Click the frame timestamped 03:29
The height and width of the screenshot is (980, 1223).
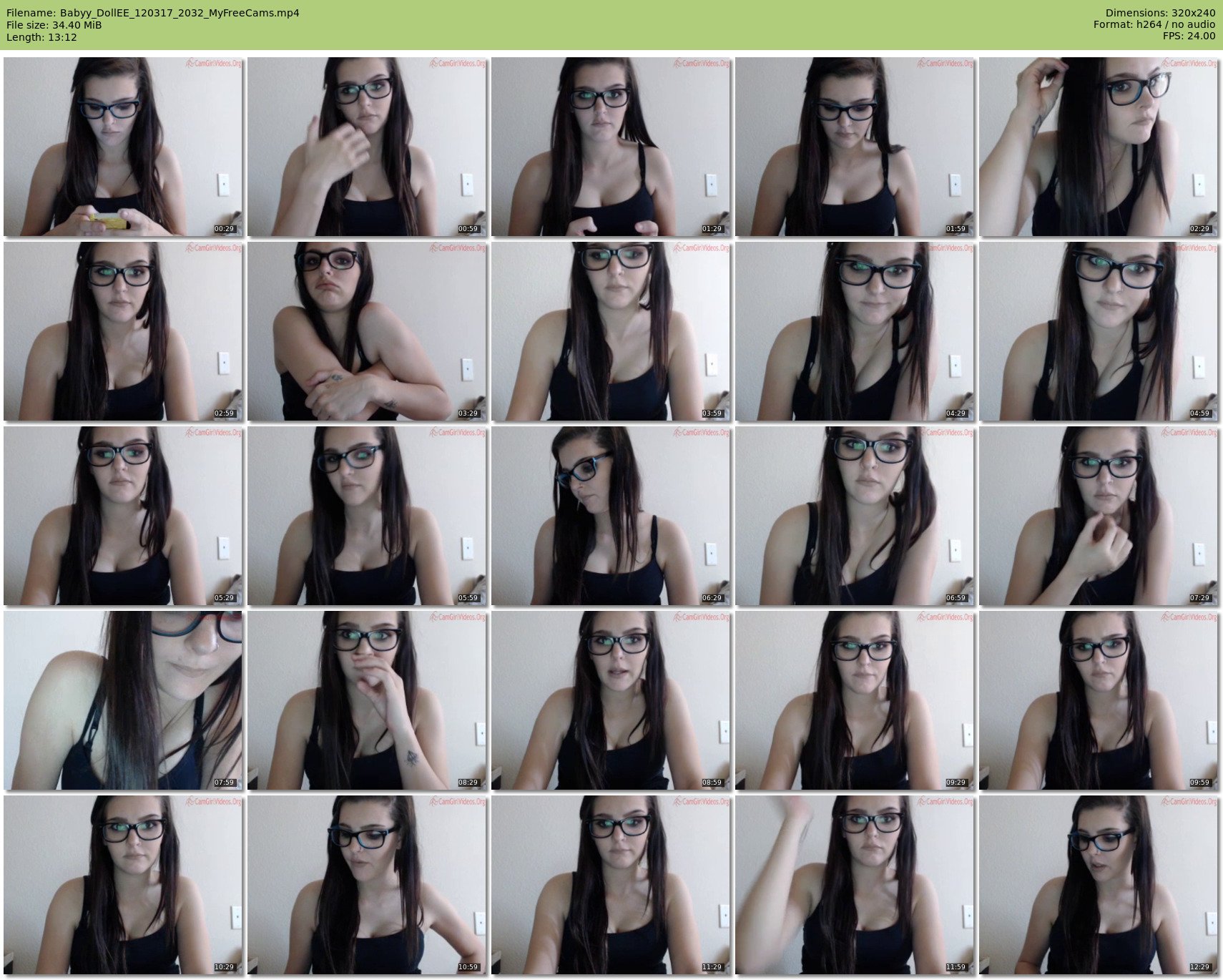(x=367, y=331)
